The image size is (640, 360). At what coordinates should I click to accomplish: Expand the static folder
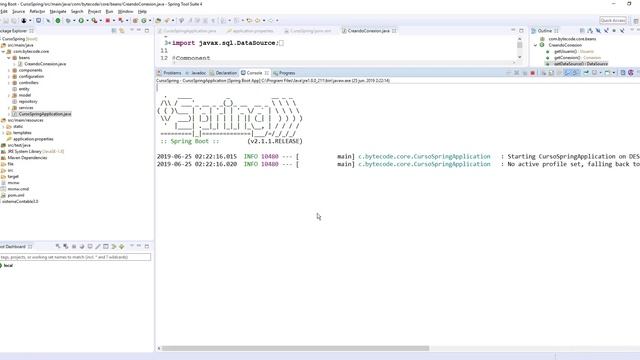coord(3,127)
